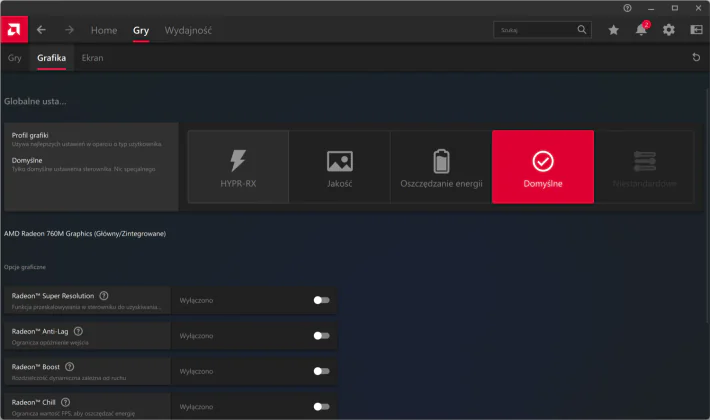Click the vertical scrollbar

(x=707, y=205)
